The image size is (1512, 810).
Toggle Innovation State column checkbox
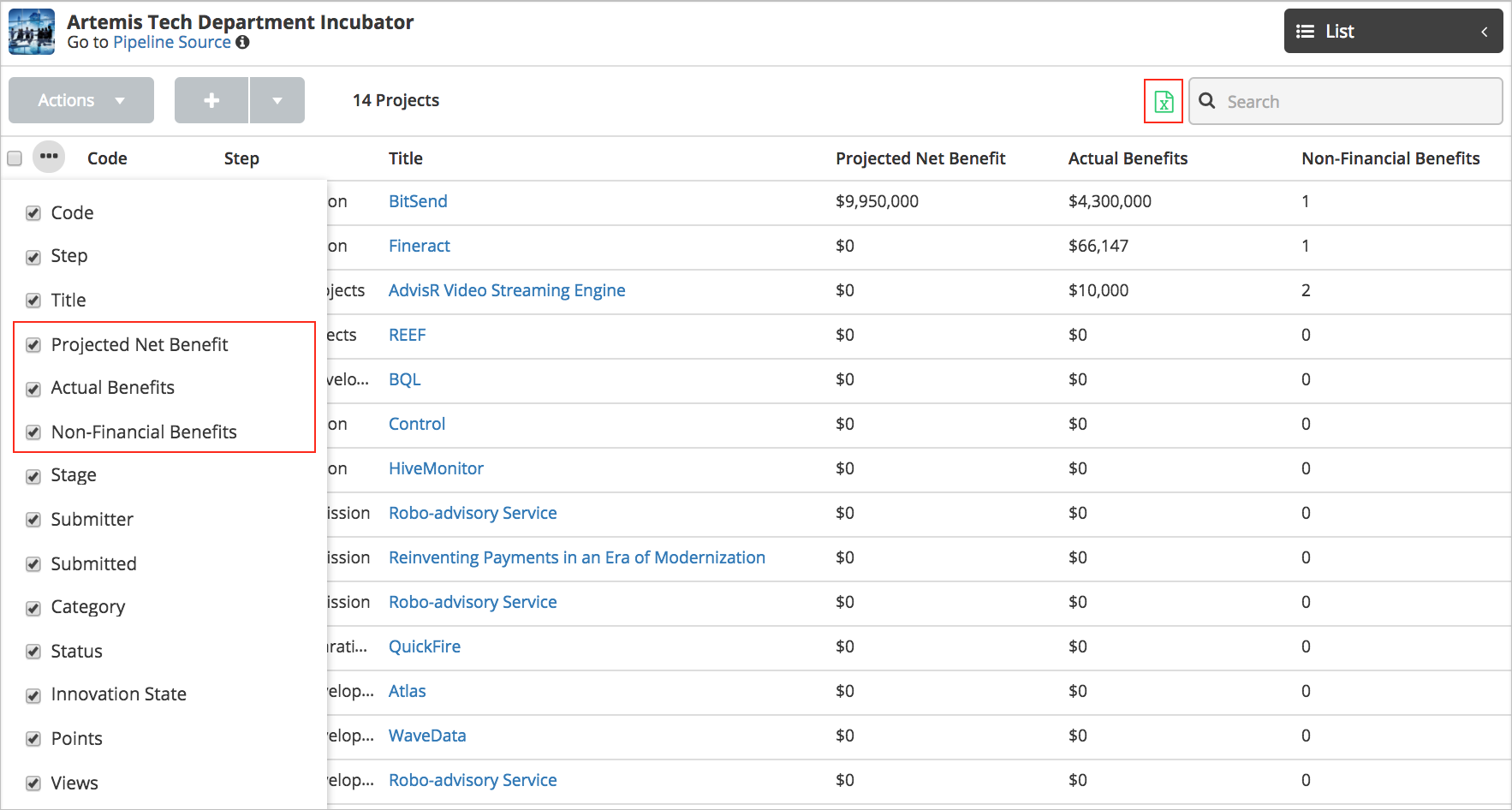[x=33, y=695]
